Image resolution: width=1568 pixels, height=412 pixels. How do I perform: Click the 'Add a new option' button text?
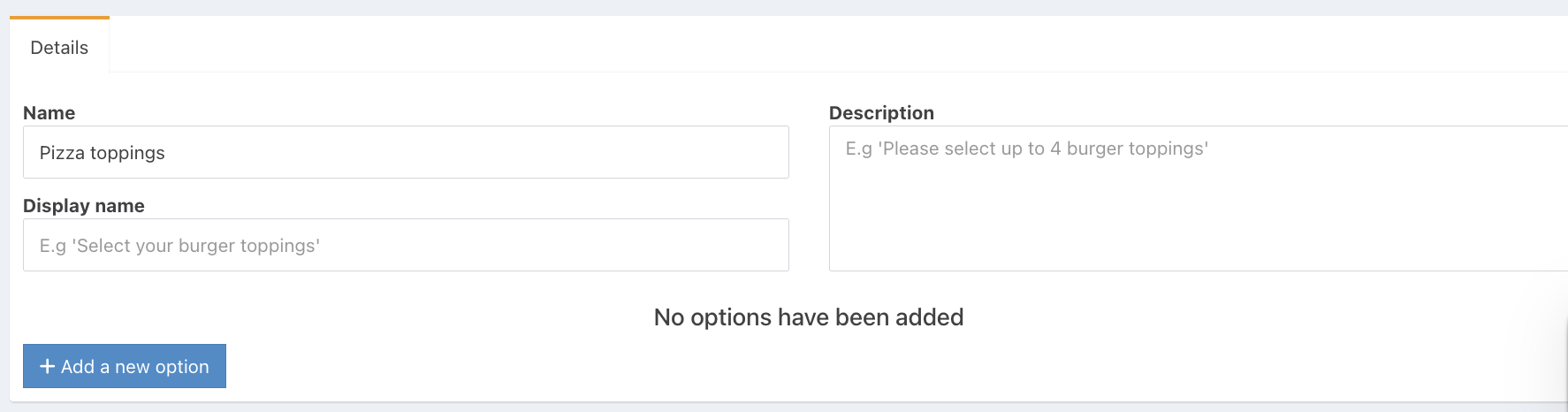click(135, 367)
